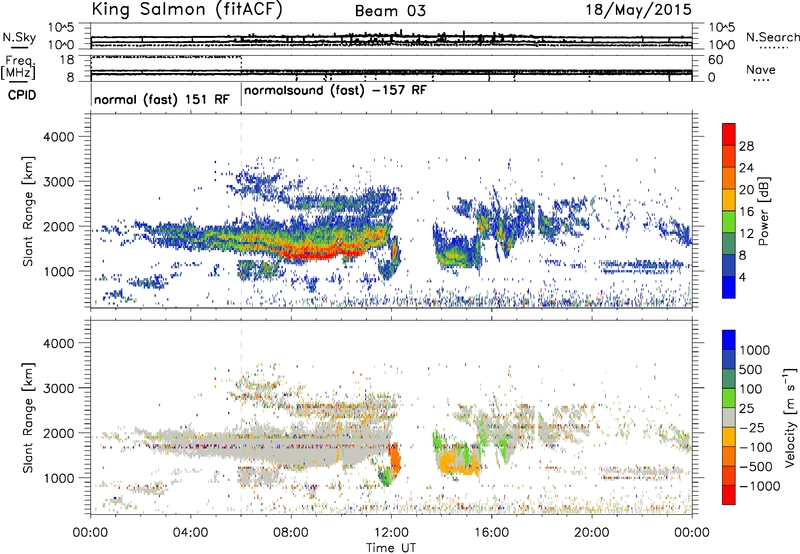This screenshot has width=800, height=554.
Task: Click the 'Slant Range [km]' label of the power panel
Action: [x=28, y=211]
